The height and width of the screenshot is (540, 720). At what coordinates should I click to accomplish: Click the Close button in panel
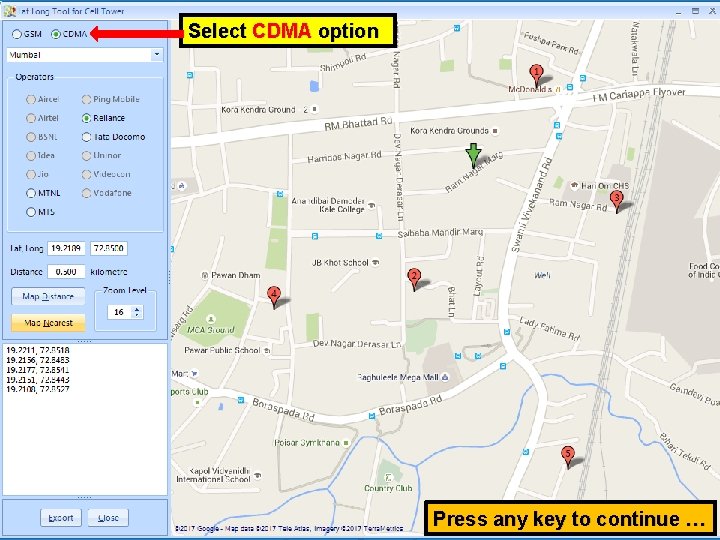pos(108,518)
